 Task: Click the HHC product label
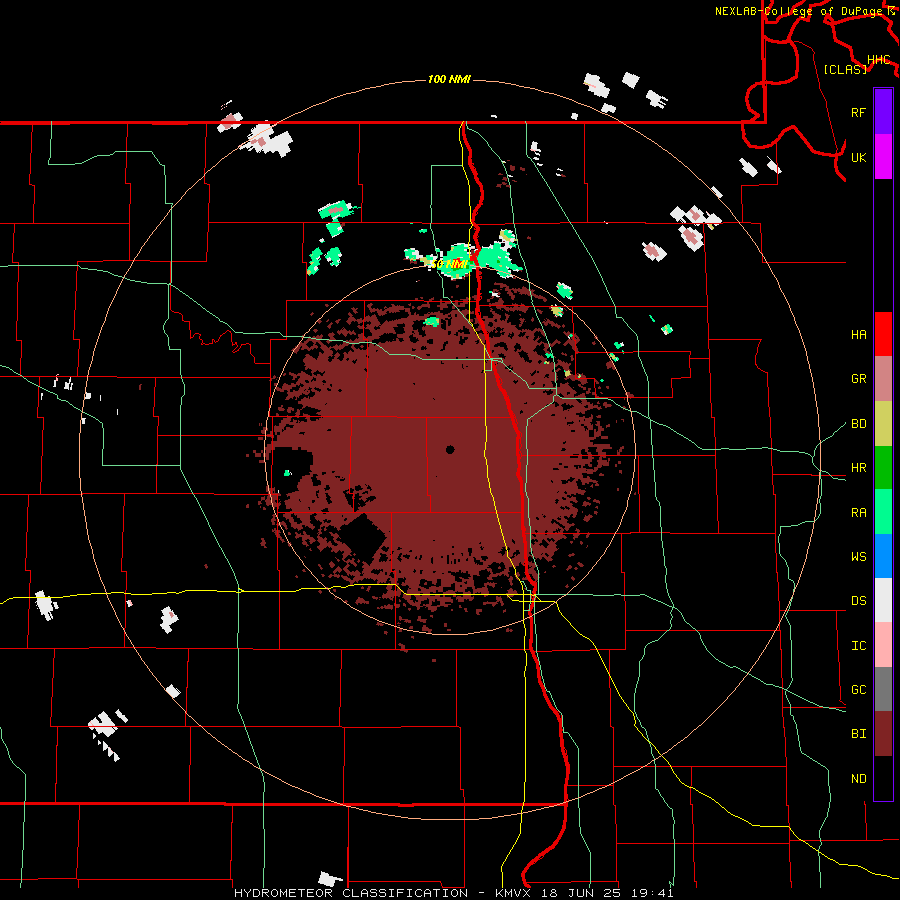click(878, 60)
